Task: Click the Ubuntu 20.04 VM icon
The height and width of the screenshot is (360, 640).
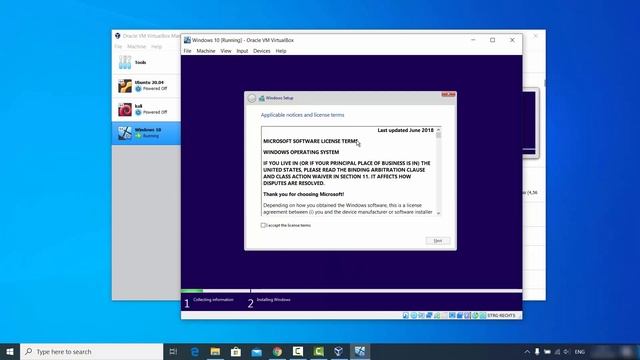Action: 125,86
